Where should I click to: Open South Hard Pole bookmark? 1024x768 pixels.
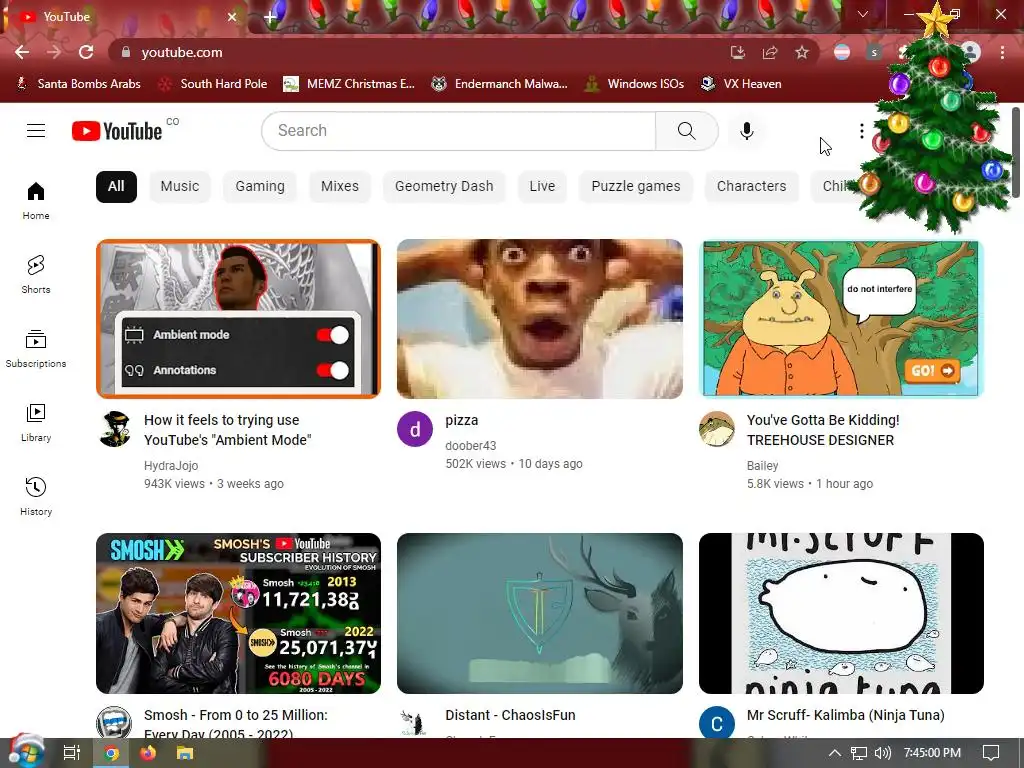coord(214,84)
